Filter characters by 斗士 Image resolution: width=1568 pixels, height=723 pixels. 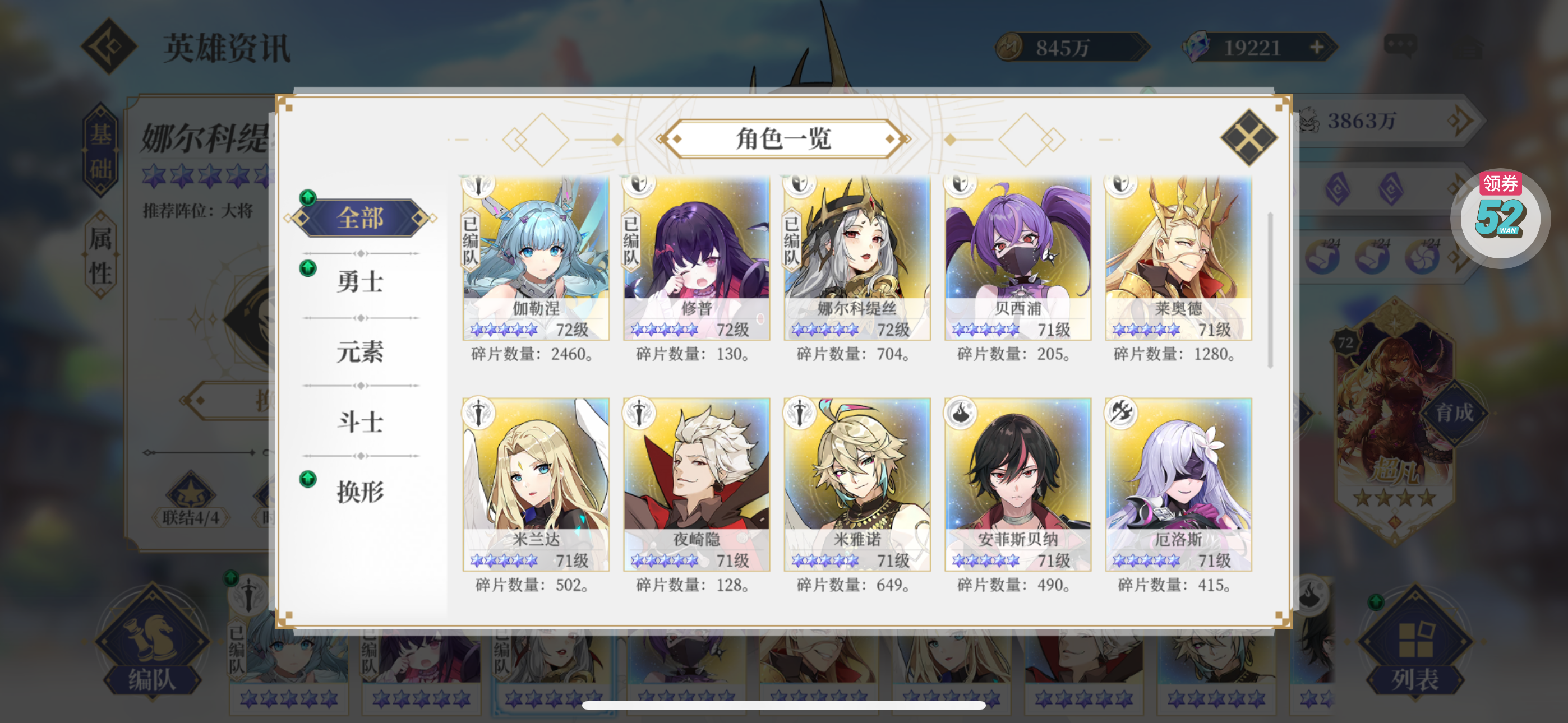pyautogui.click(x=361, y=421)
